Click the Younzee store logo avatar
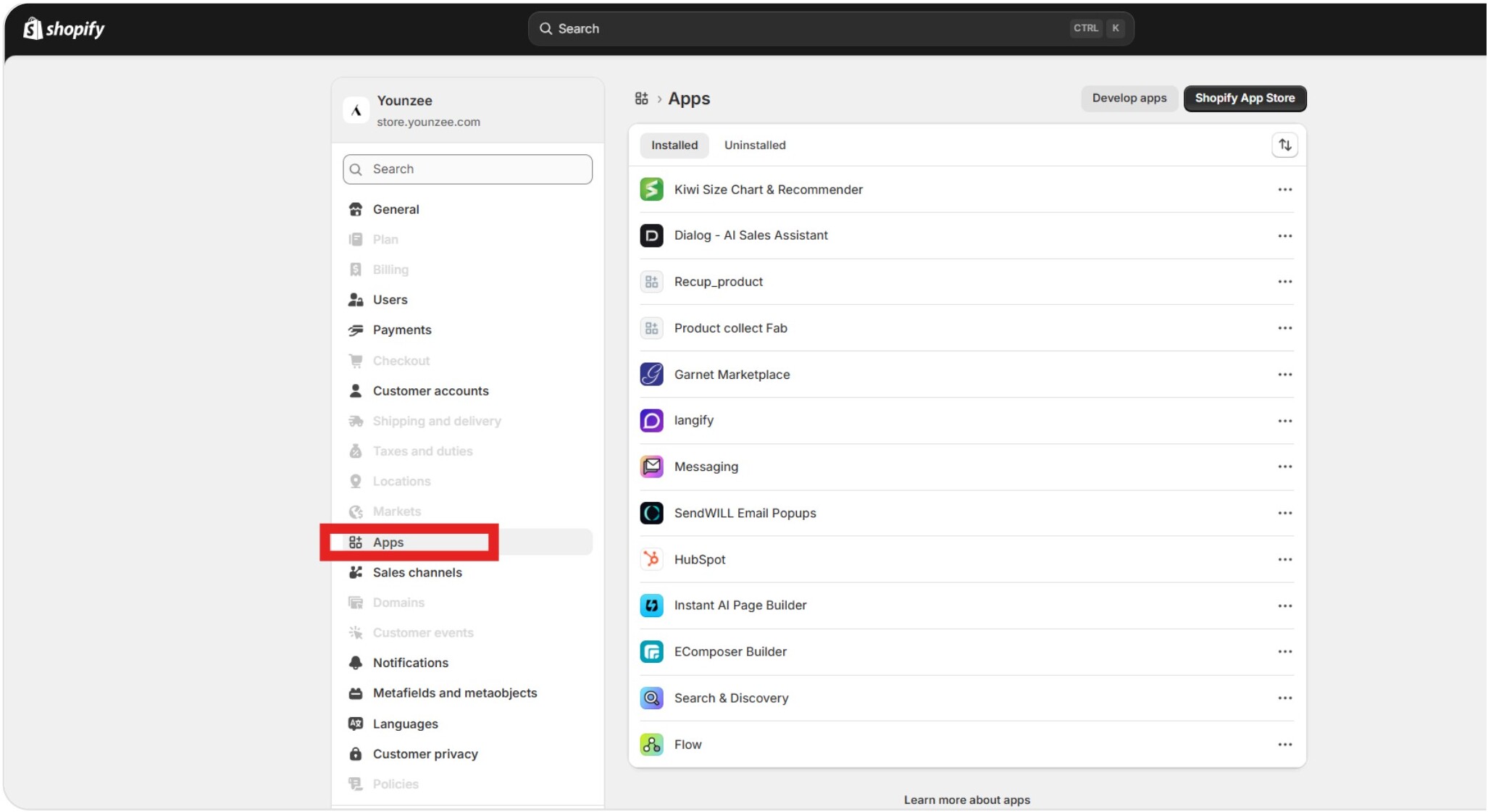Viewport: 1488px width, 812px height. 356,110
